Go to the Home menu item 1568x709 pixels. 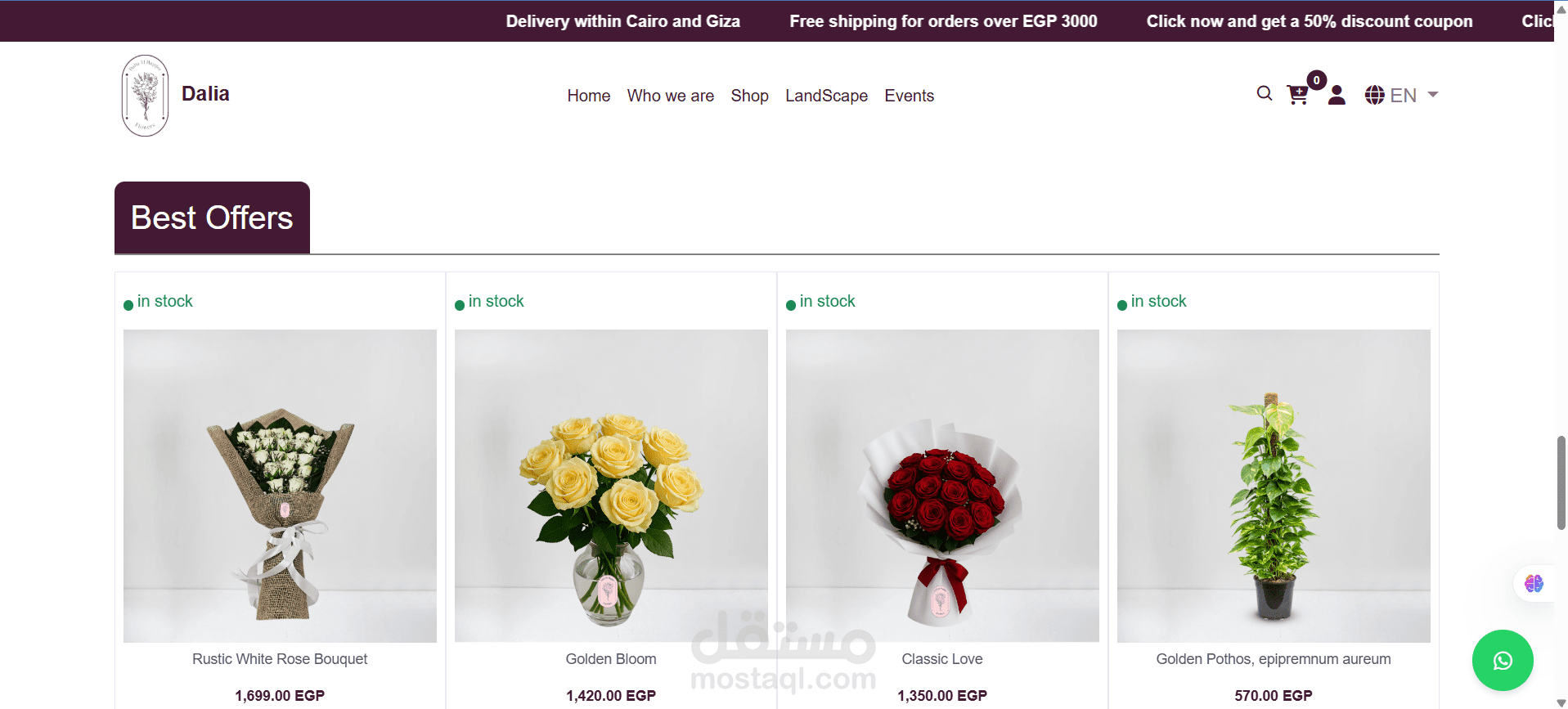589,96
